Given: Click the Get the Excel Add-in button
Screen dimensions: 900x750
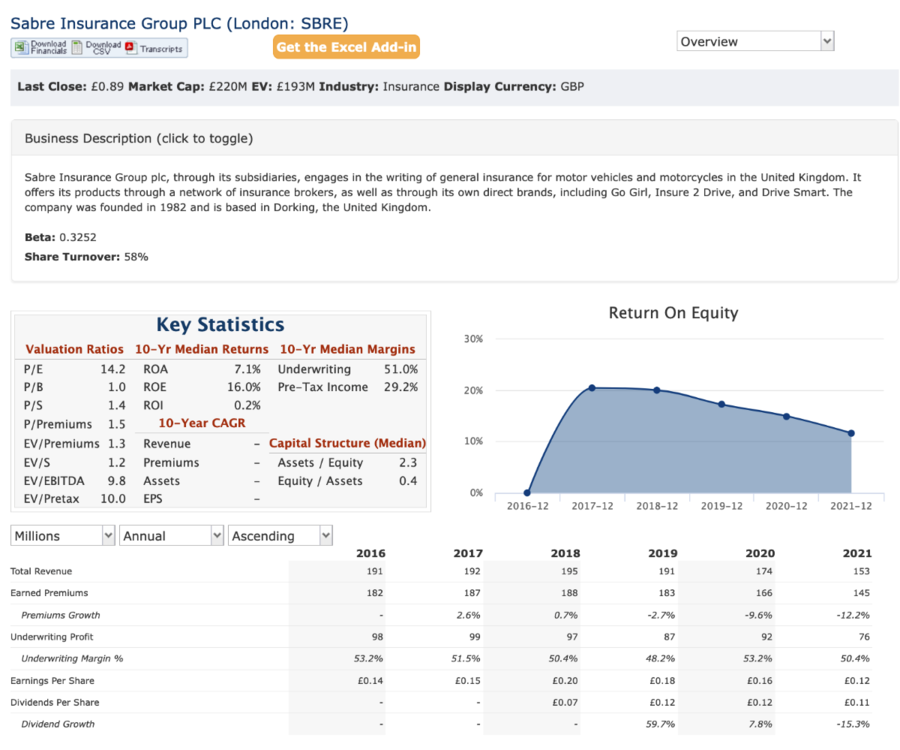Looking at the screenshot, I should click(x=346, y=47).
